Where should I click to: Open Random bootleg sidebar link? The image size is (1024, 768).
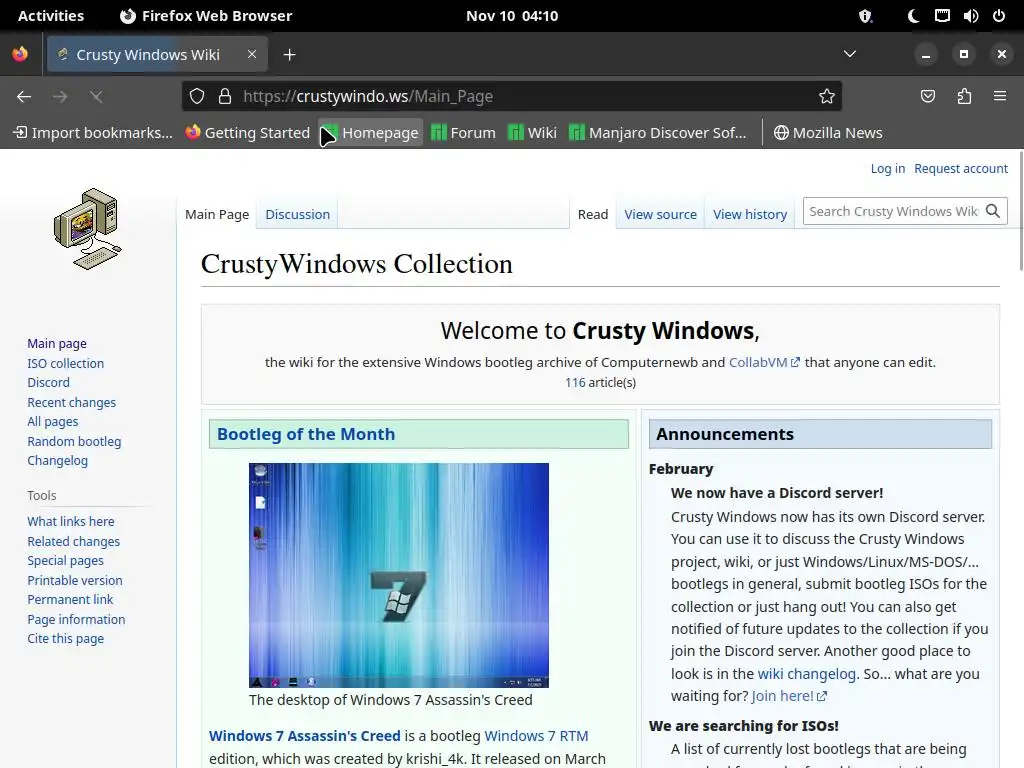coord(74,441)
